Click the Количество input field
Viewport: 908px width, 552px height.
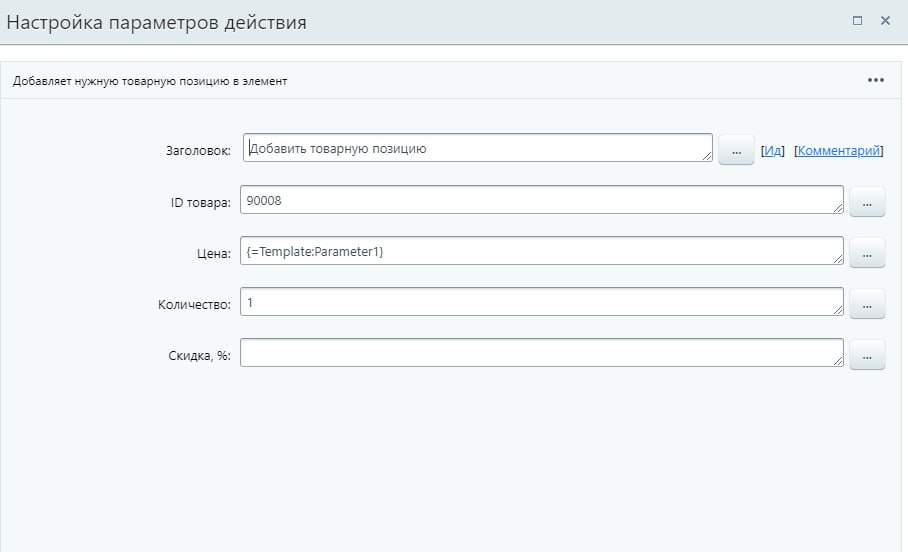tap(541, 303)
